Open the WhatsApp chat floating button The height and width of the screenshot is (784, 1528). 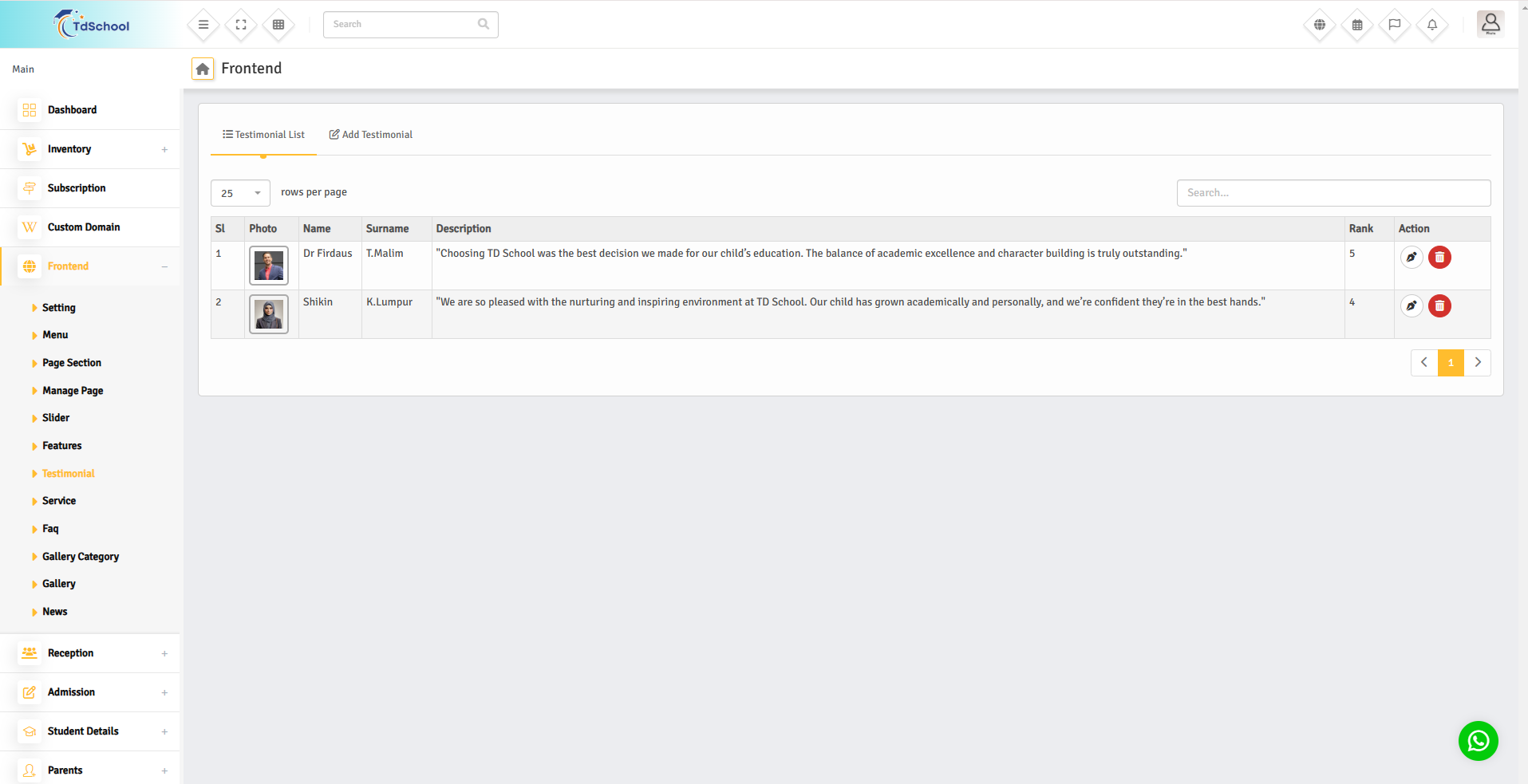coord(1478,741)
